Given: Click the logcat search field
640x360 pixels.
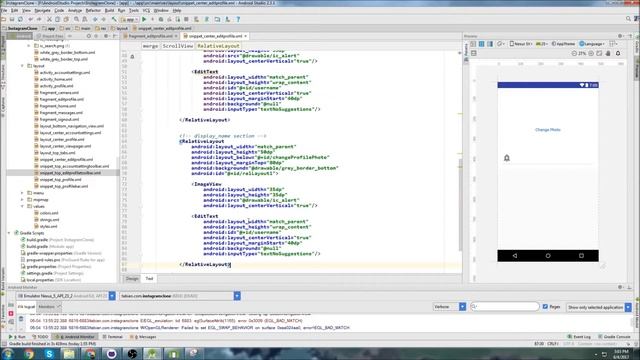Looking at the screenshot, I should pos(504,307).
